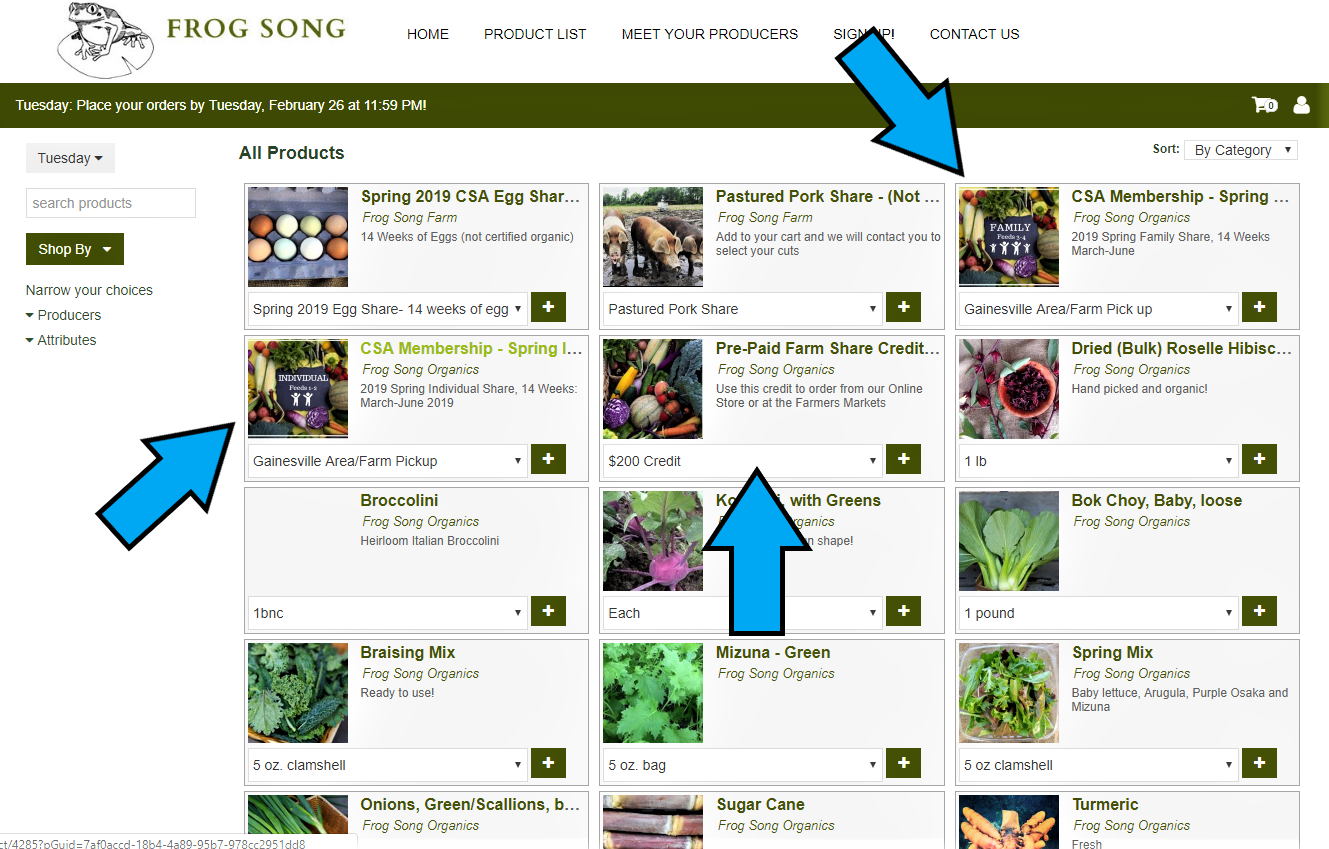This screenshot has width=1329, height=849.
Task: Open the Tuesday day selector dropdown
Action: [x=70, y=158]
